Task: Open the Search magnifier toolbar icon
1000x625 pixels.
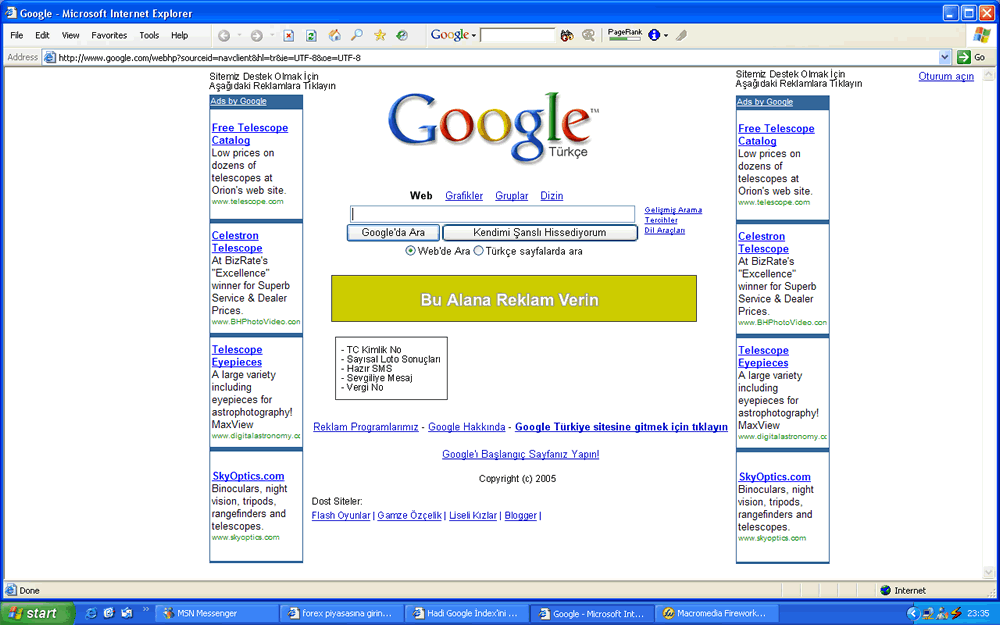Action: pyautogui.click(x=357, y=35)
